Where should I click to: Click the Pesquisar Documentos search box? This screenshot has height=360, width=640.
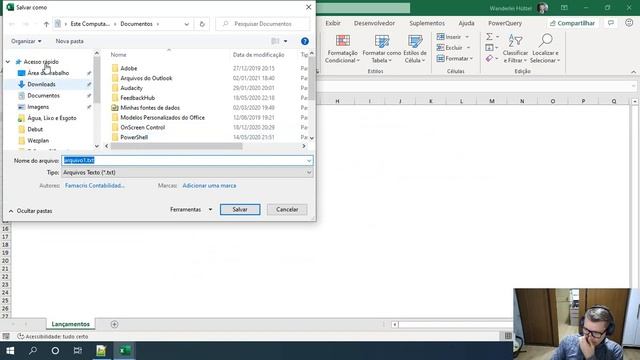[262, 24]
